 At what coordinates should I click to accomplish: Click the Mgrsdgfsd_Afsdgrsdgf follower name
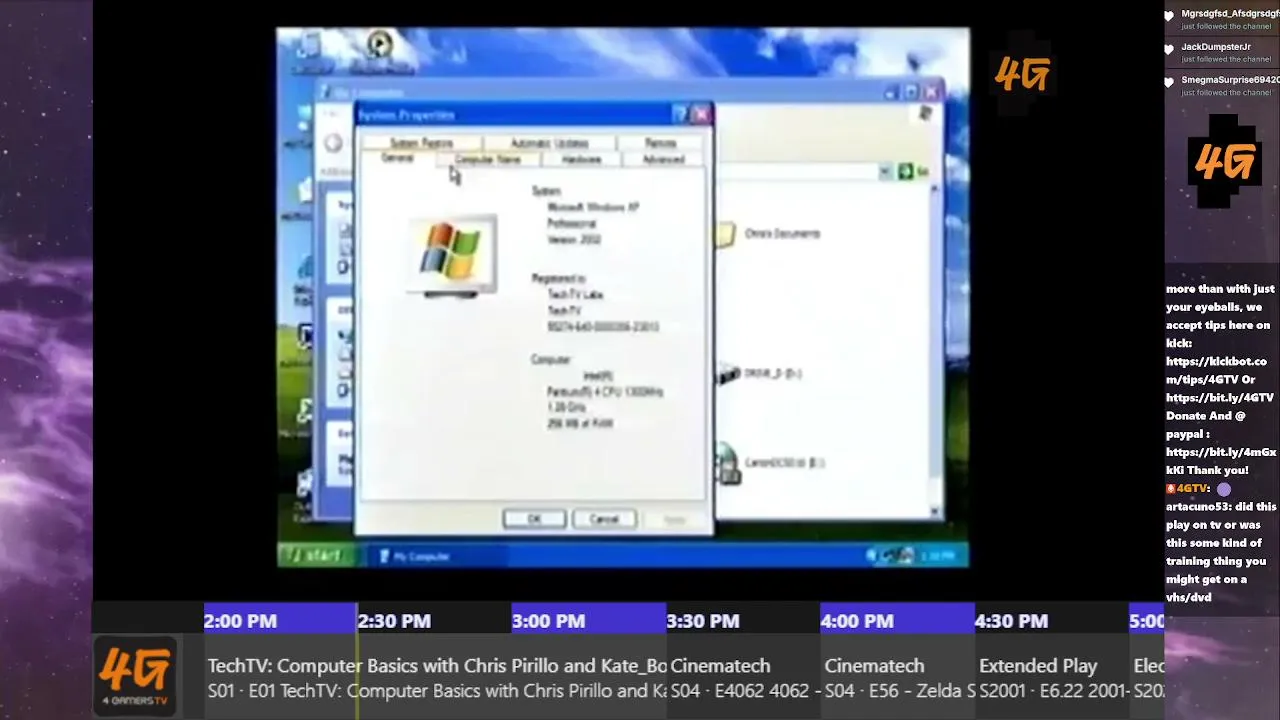pos(1230,14)
